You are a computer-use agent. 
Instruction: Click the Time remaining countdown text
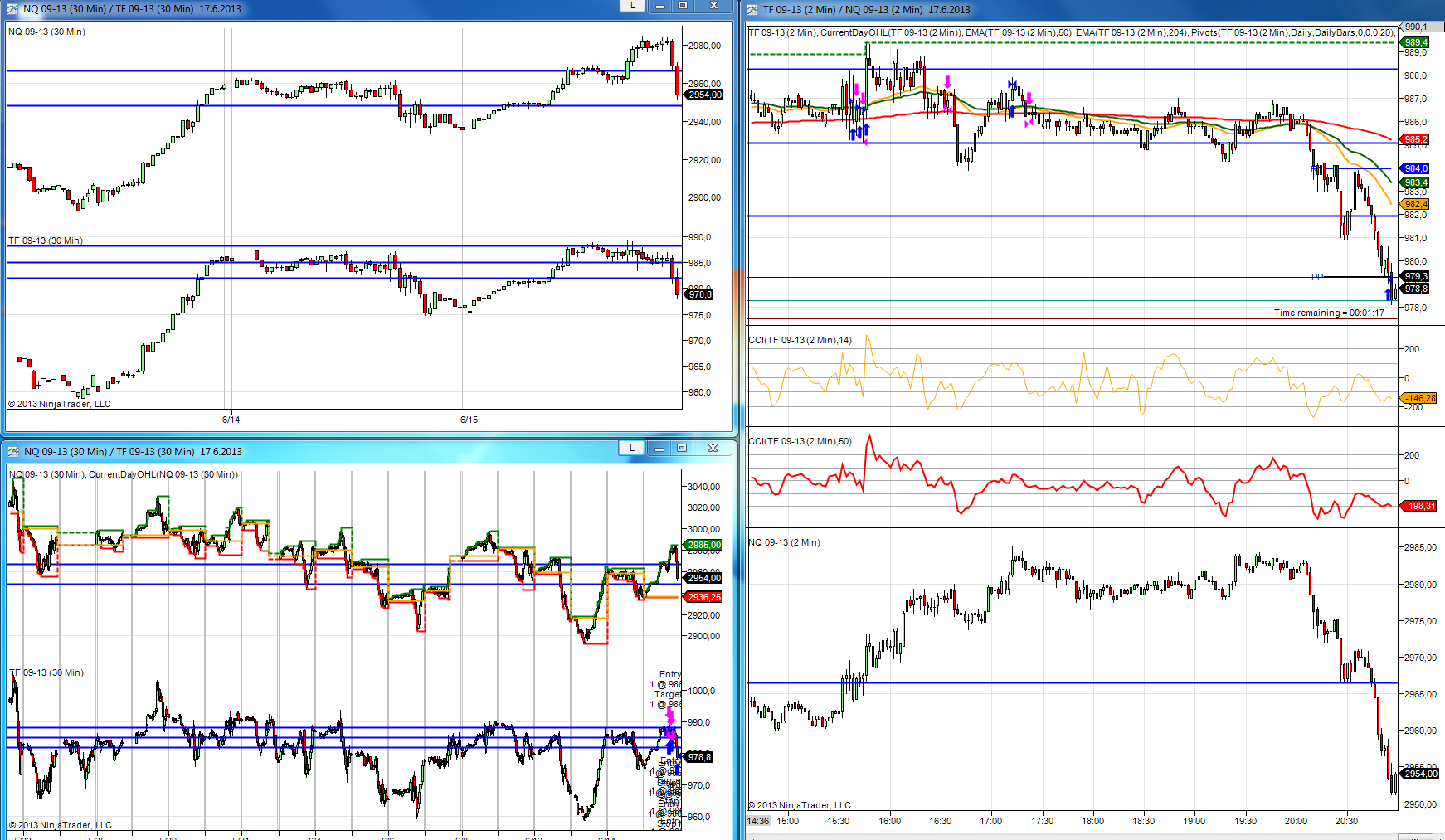click(1329, 313)
